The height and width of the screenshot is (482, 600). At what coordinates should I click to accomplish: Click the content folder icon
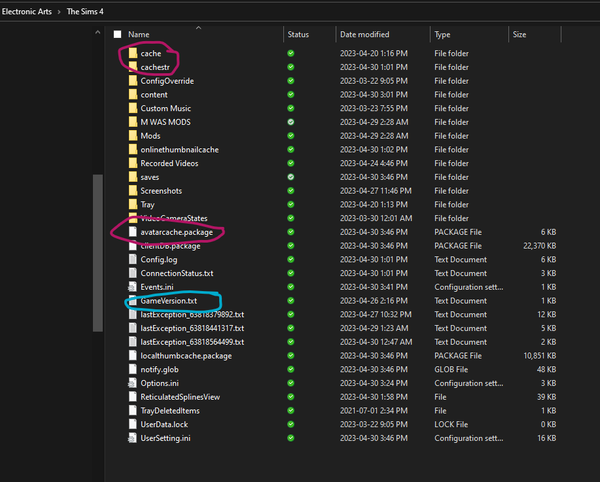(133, 94)
